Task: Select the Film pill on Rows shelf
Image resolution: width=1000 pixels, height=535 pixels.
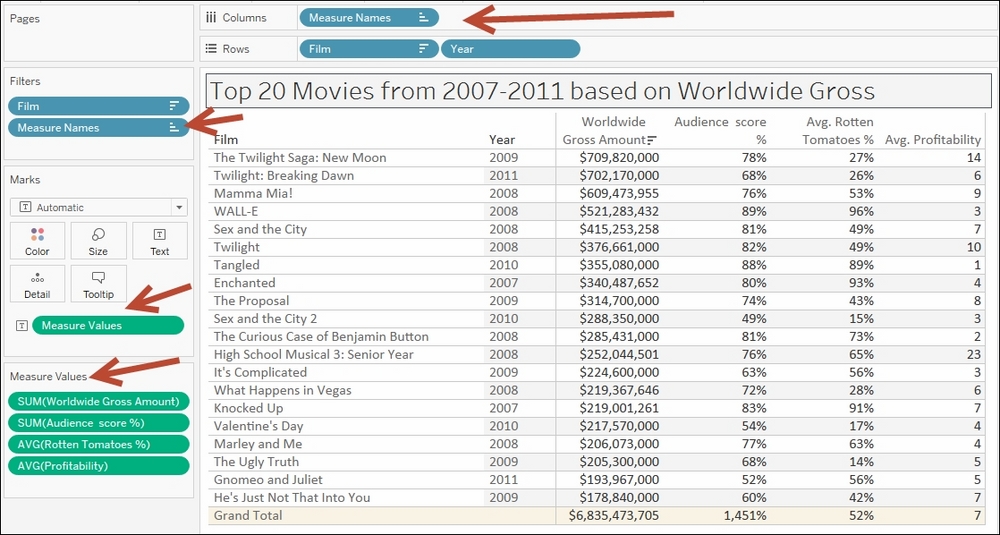Action: 369,48
